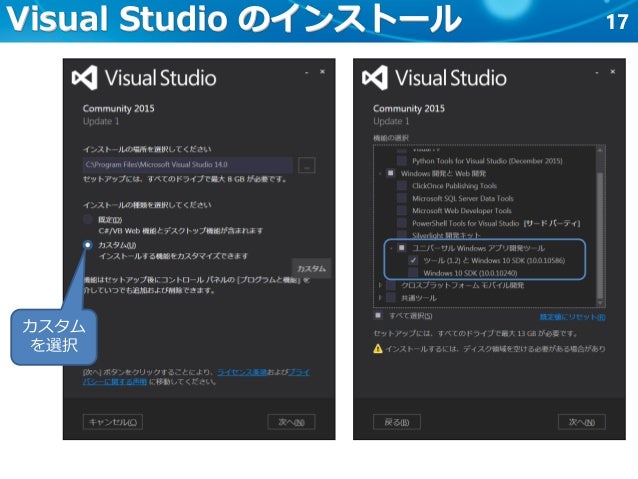Open the install location browse (...) button
The height and width of the screenshot is (479, 638).
(x=306, y=165)
